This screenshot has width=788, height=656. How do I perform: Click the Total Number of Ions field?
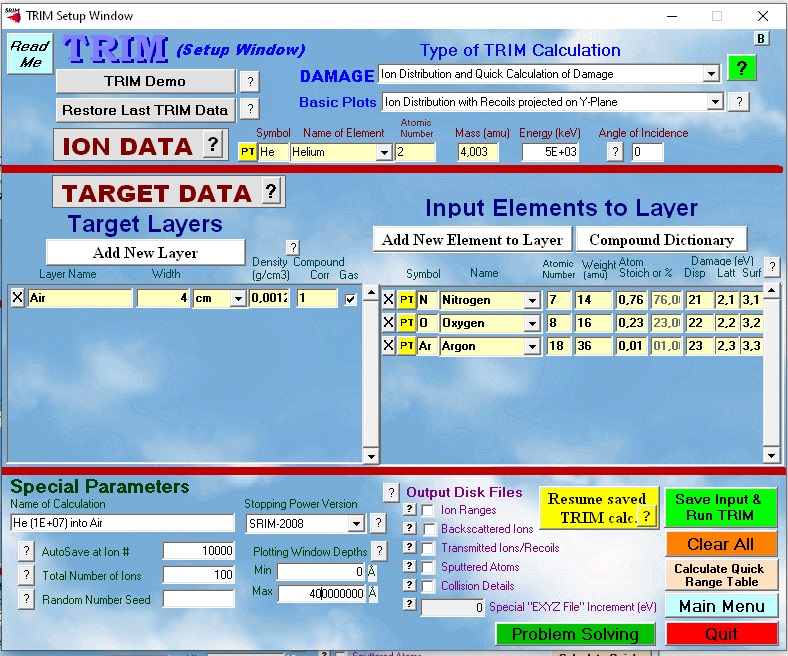(199, 575)
